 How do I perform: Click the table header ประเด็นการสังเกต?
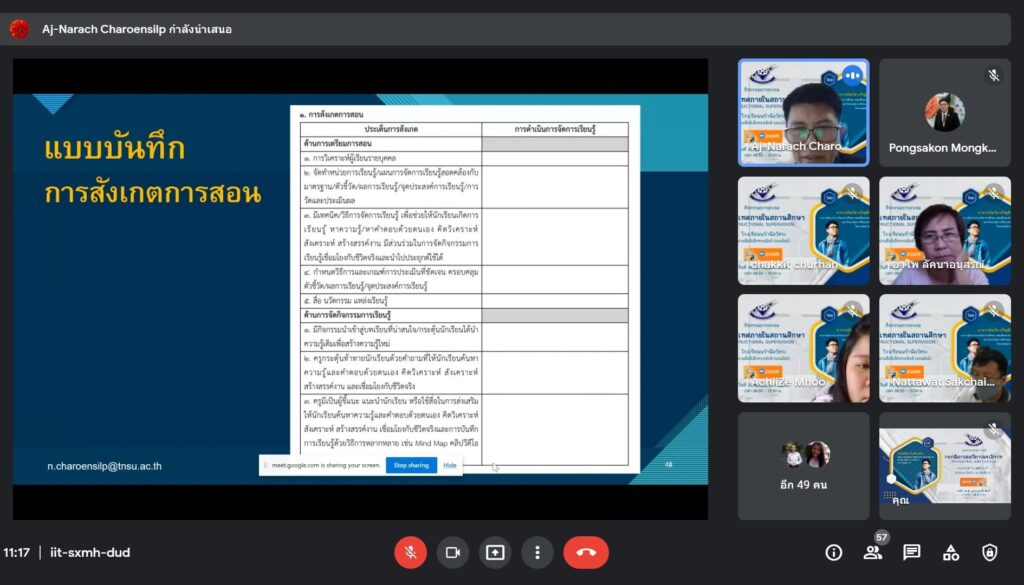coord(391,129)
